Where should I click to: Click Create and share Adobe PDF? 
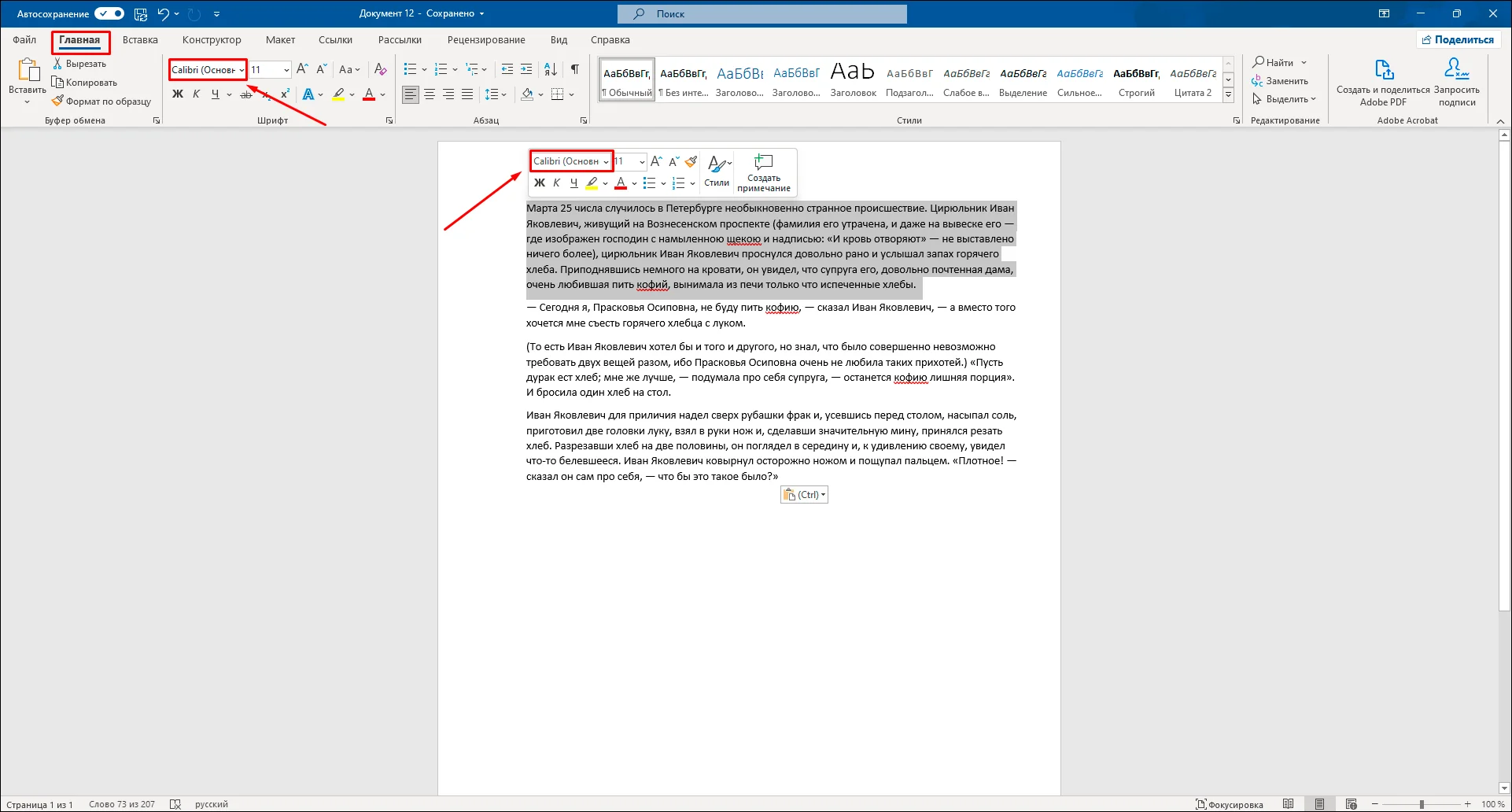(x=1383, y=82)
